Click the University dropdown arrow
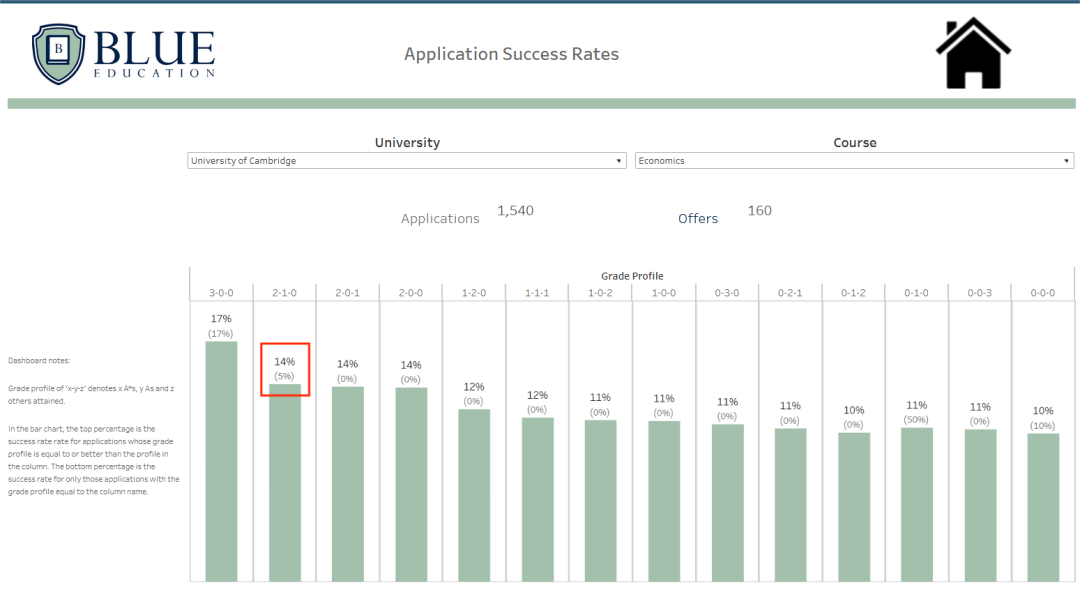Image resolution: width=1080 pixels, height=594 pixels. 619,161
